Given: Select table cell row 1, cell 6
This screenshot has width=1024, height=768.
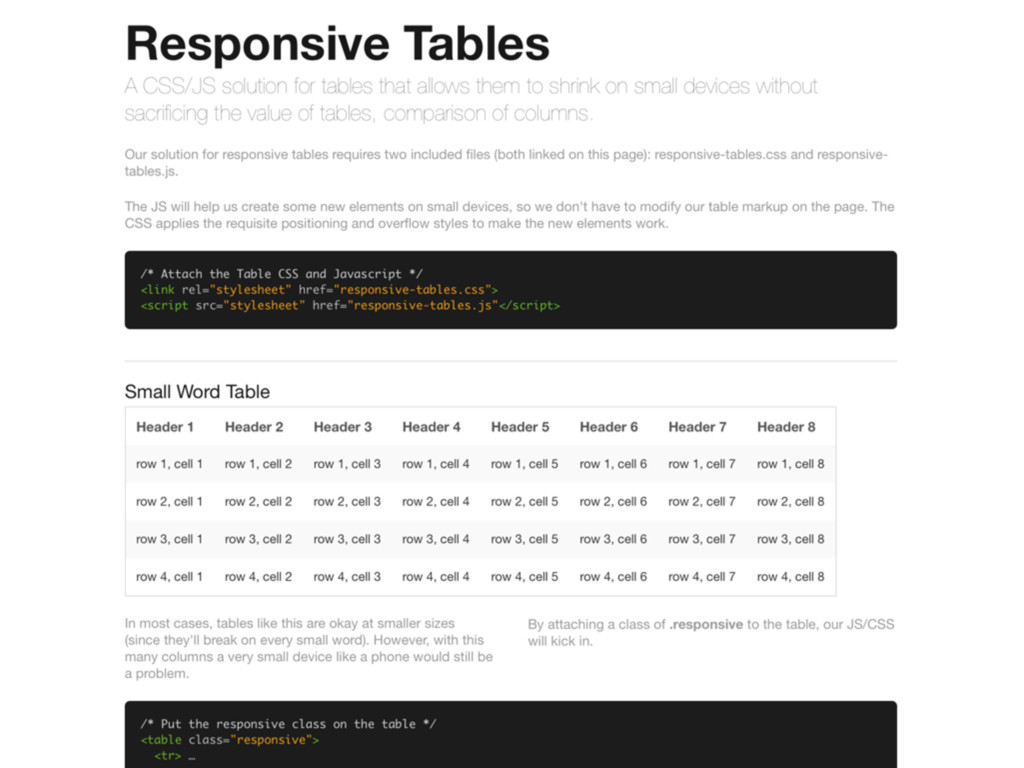Looking at the screenshot, I should coord(613,464).
